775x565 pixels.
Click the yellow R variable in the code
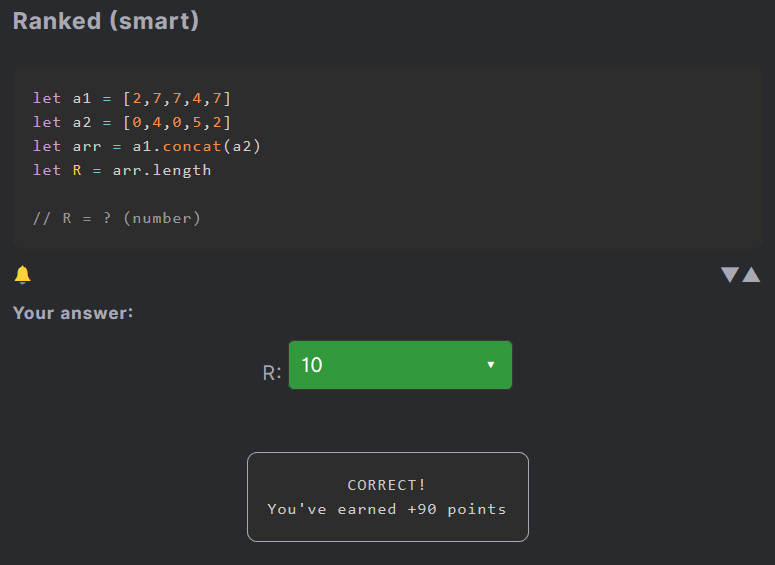(77, 171)
